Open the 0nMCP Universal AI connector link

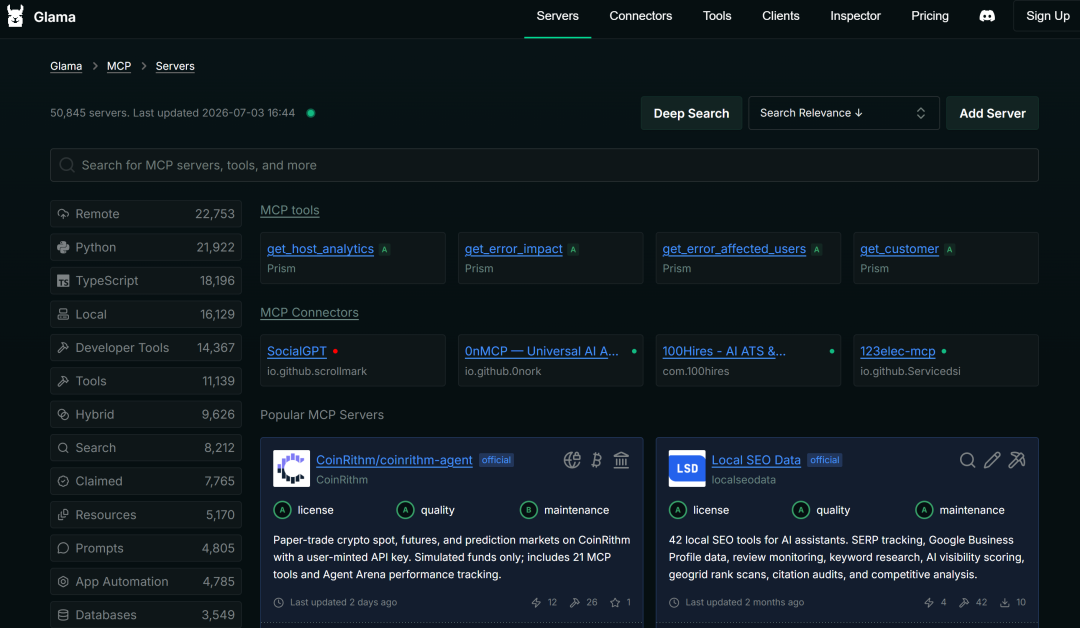click(x=541, y=351)
